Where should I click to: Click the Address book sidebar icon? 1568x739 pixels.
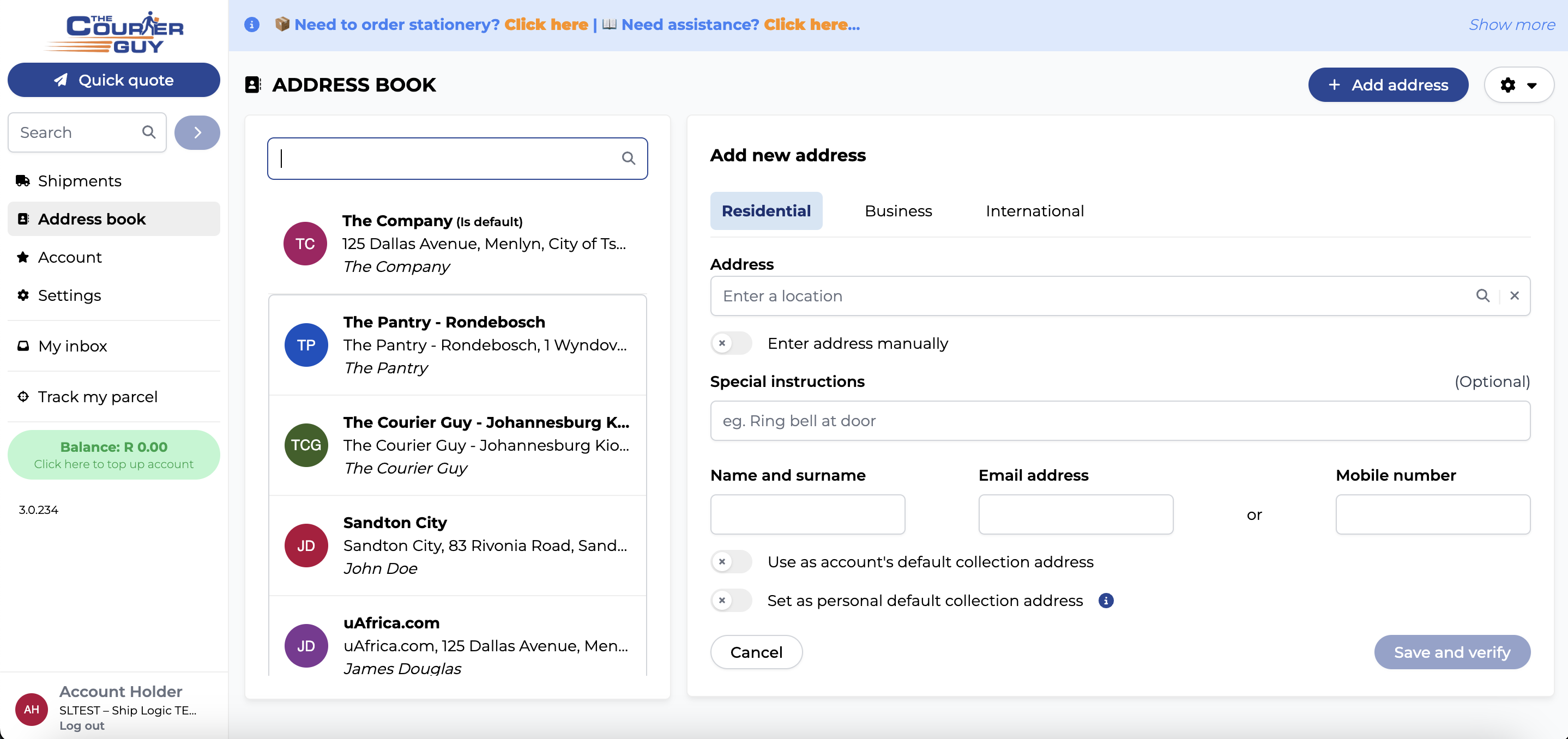click(x=23, y=219)
